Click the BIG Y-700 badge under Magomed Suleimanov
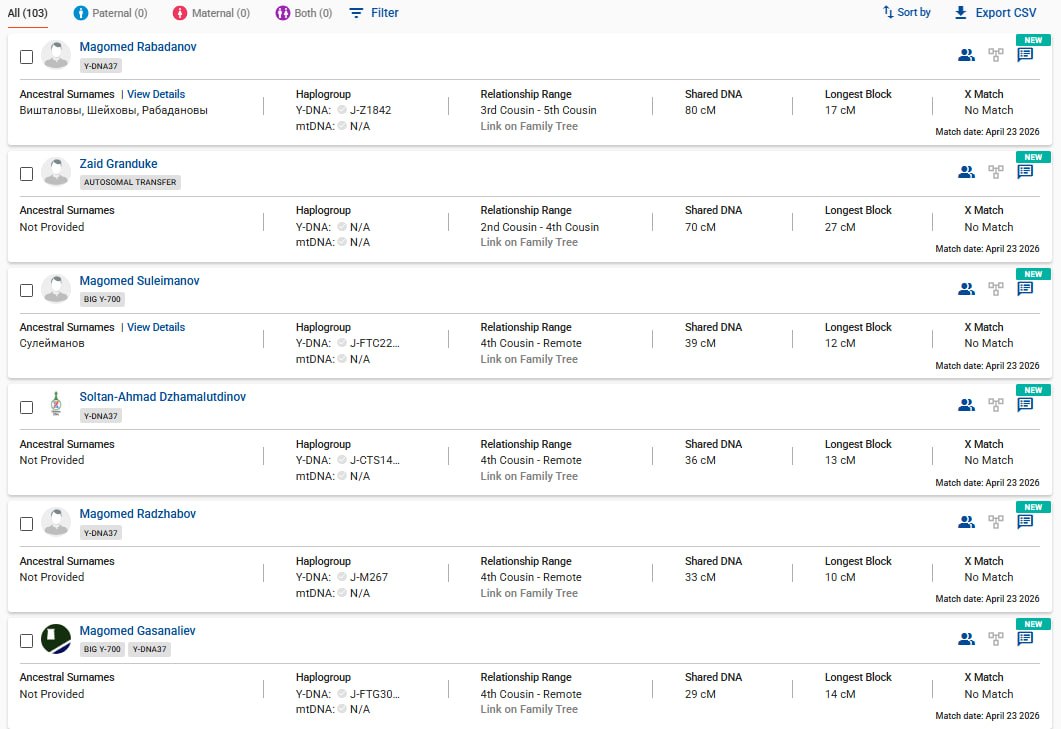The image size is (1061, 729). point(102,299)
